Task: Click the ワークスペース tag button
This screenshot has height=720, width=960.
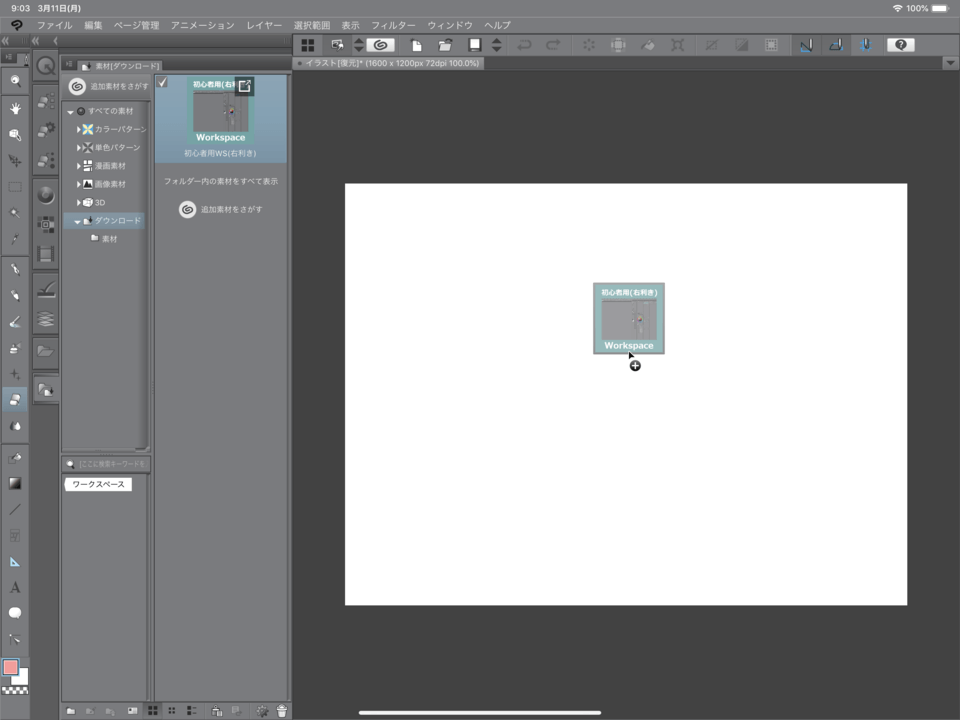Action: click(98, 484)
